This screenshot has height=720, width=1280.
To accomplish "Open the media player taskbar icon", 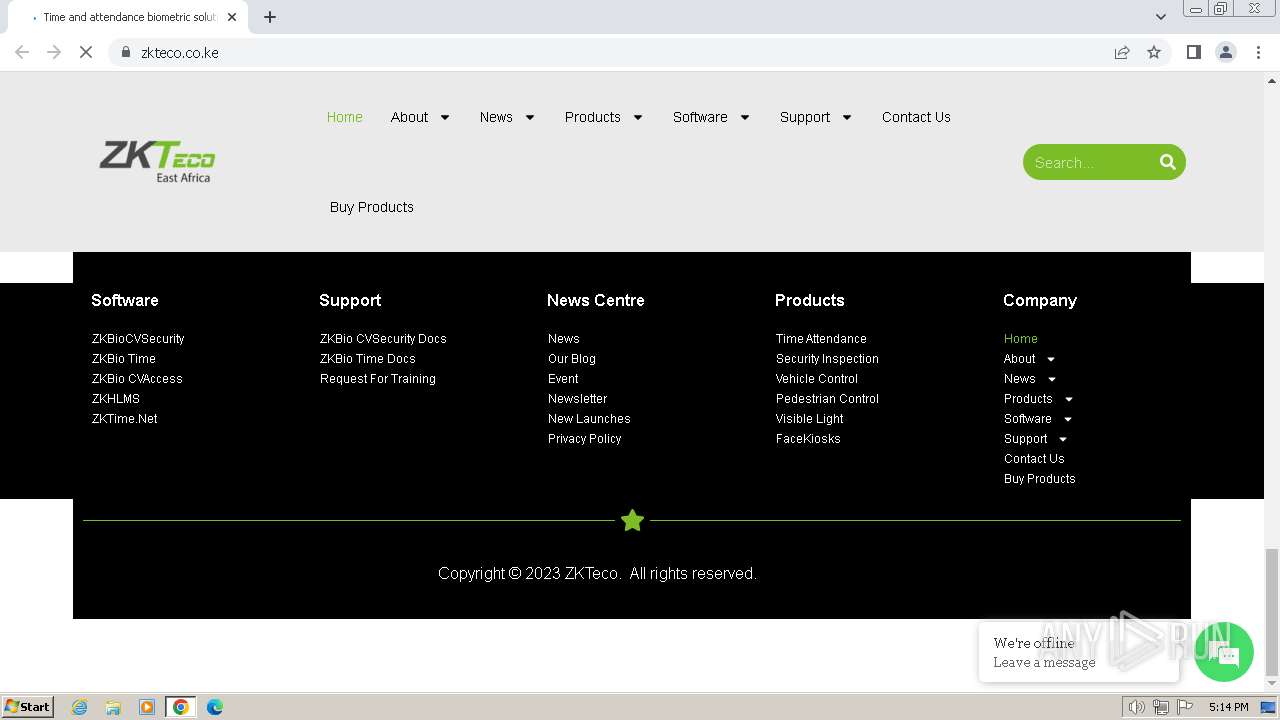I will coord(147,707).
